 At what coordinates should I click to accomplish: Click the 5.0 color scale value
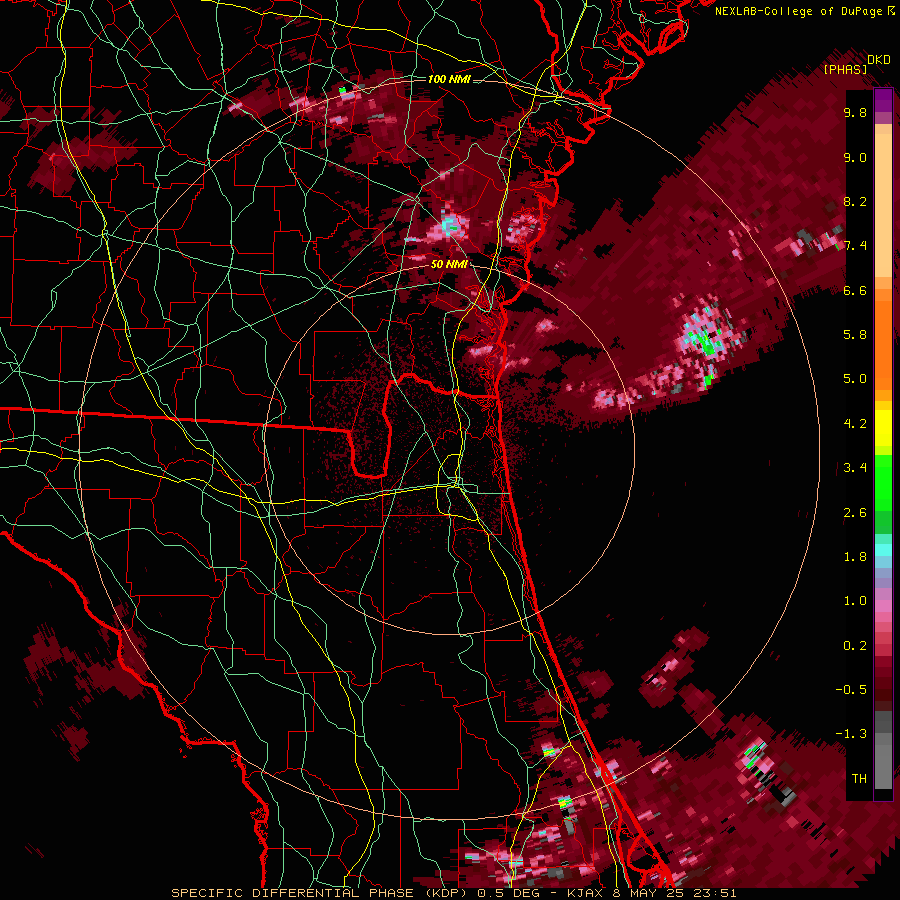pyautogui.click(x=855, y=379)
